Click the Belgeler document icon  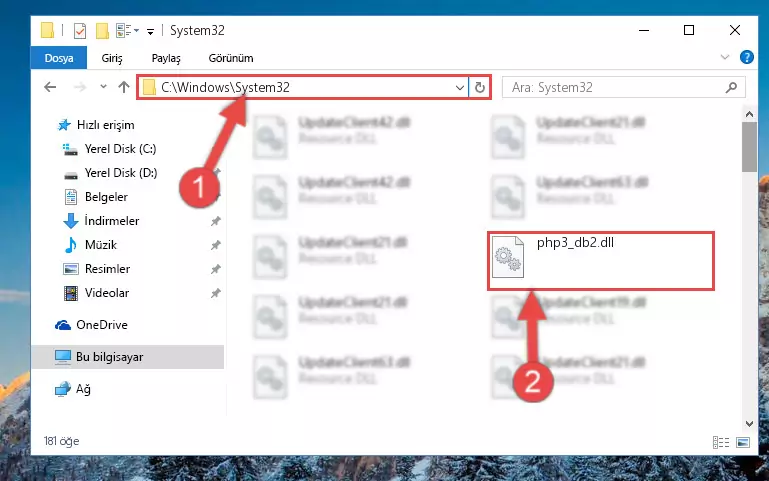pos(71,197)
